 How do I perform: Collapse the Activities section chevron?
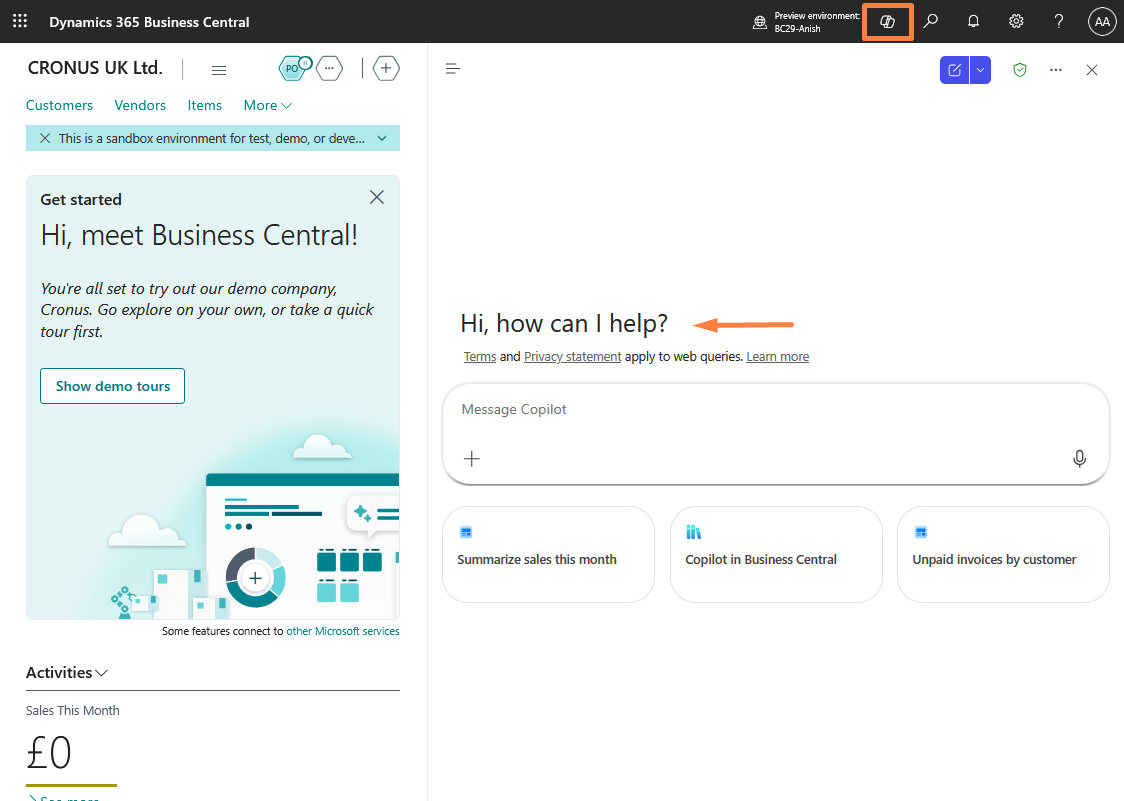[x=102, y=673]
